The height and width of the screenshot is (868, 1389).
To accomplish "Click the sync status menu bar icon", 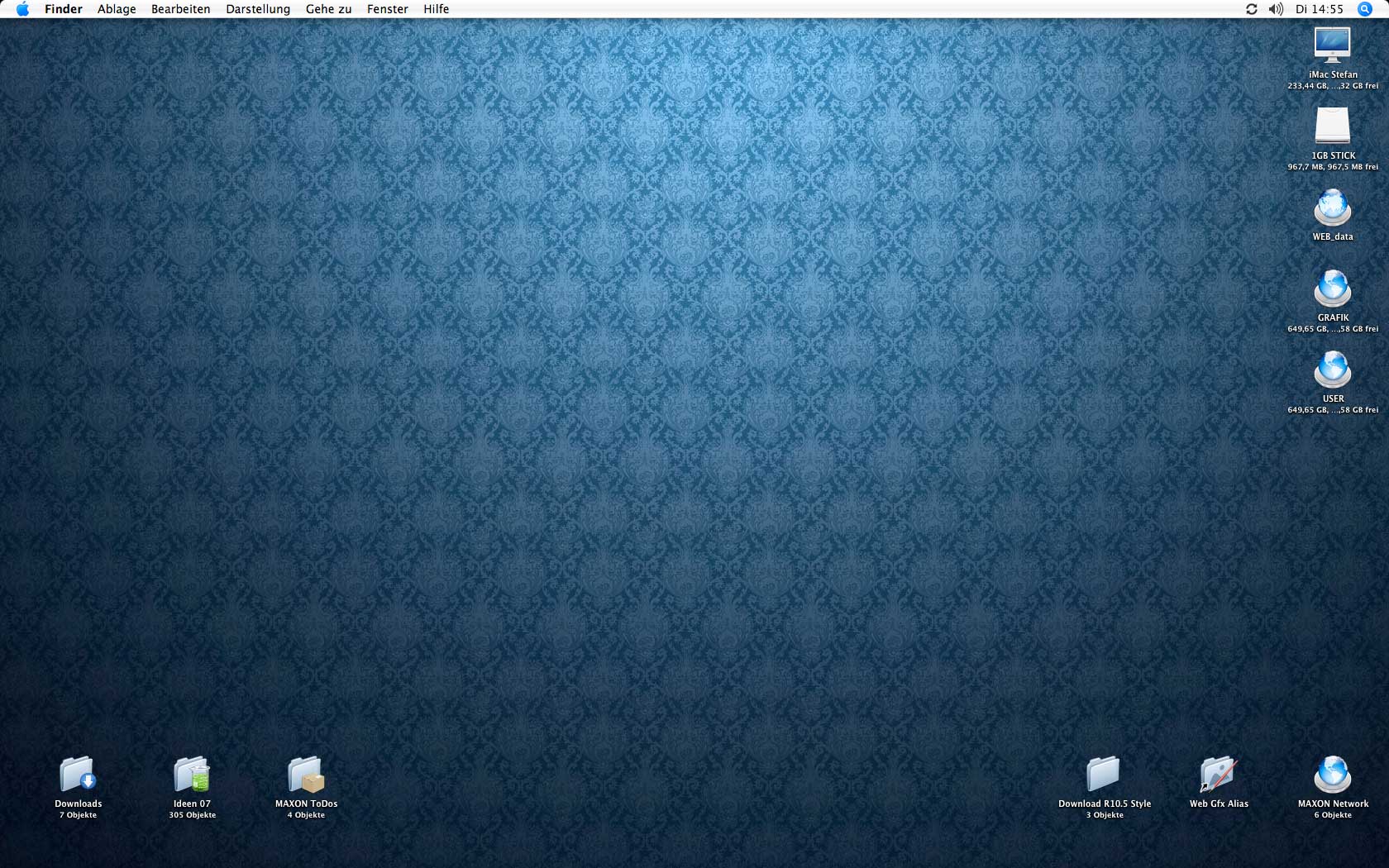I will (1252, 9).
